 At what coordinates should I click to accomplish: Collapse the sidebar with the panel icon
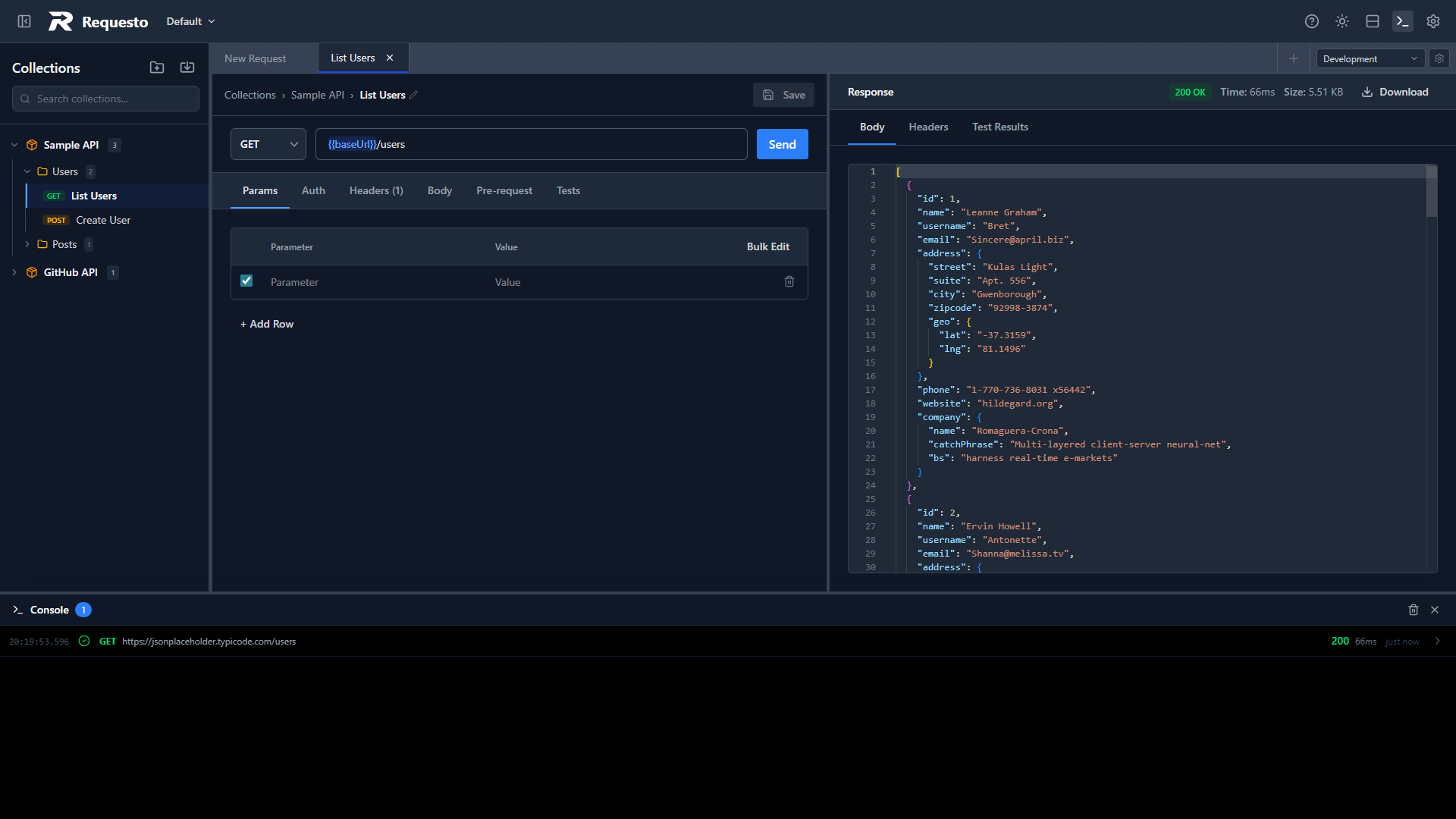click(24, 21)
